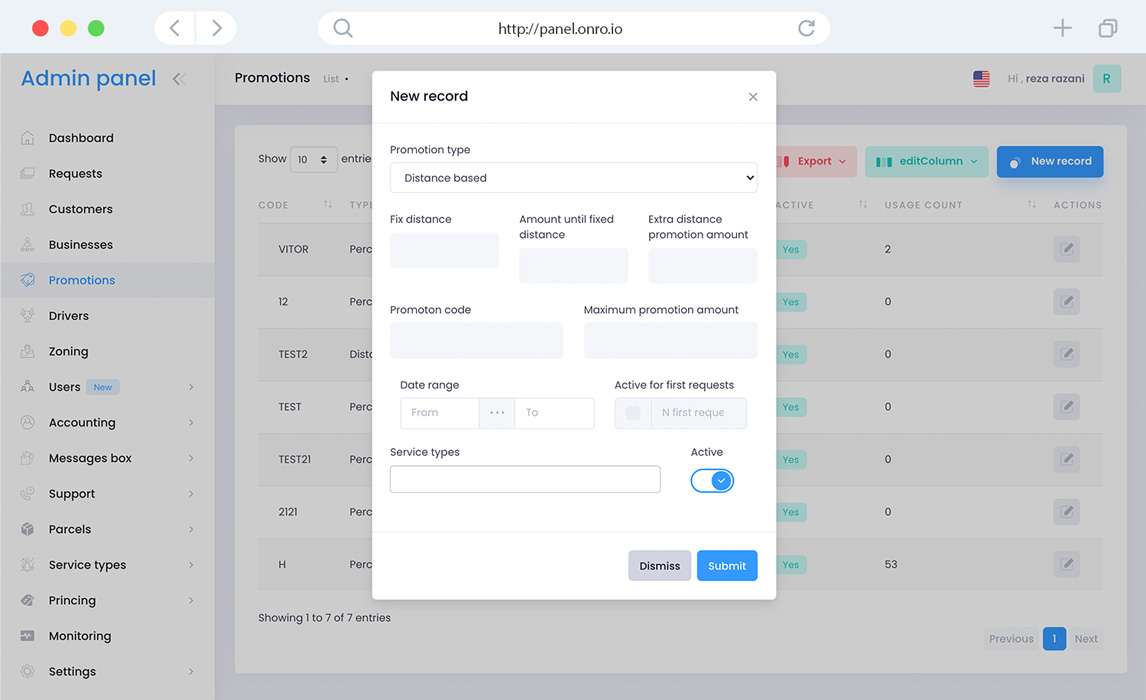Viewport: 1146px width, 700px height.
Task: Click the From date field
Action: pyautogui.click(x=438, y=413)
